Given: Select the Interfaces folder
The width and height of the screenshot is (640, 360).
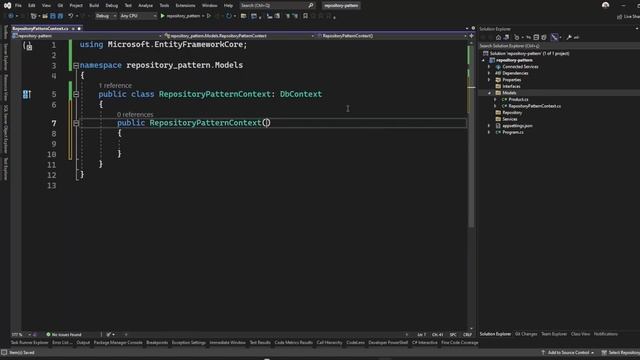Looking at the screenshot, I should (511, 86).
